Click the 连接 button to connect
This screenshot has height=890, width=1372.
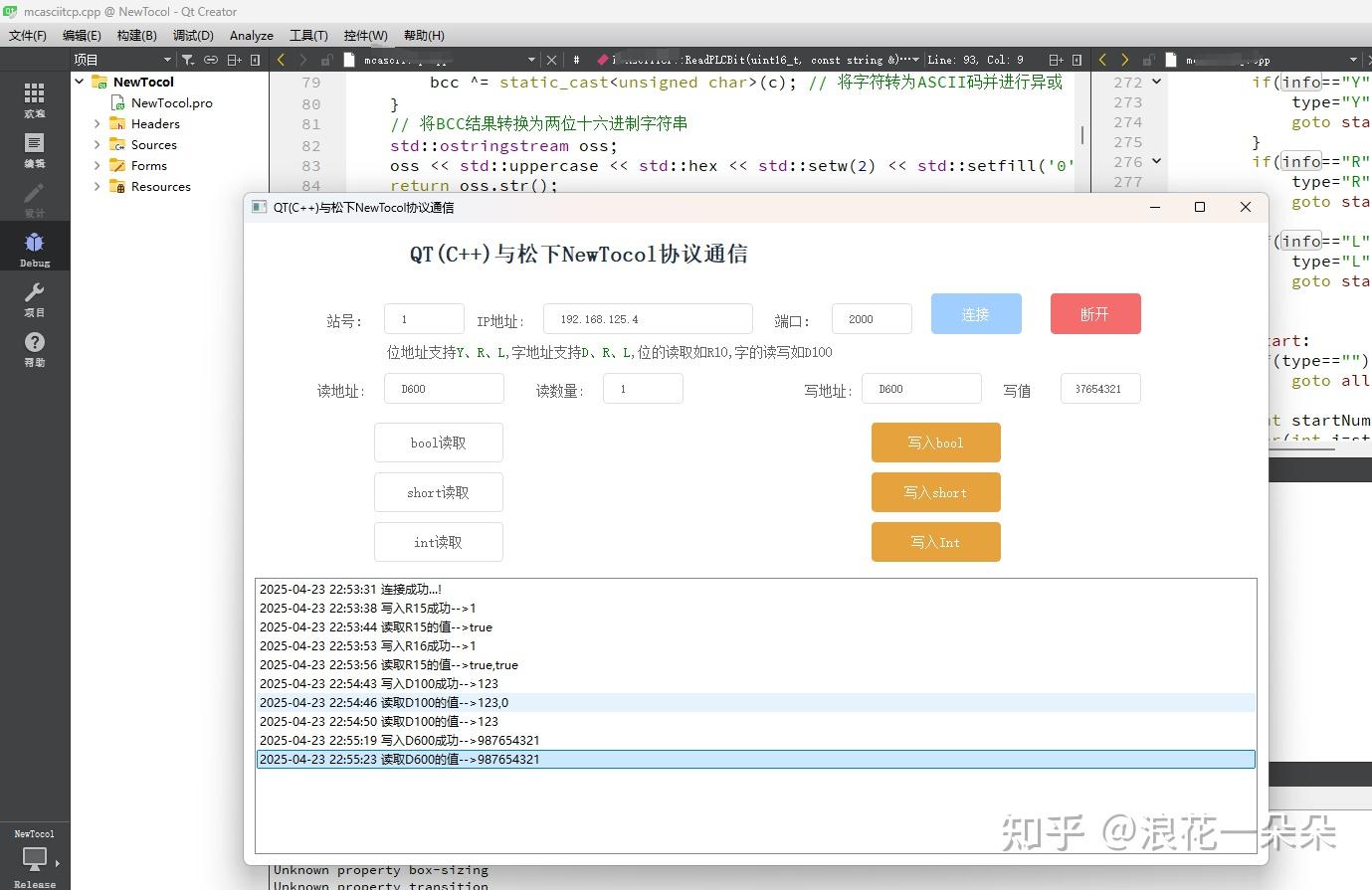tap(975, 313)
